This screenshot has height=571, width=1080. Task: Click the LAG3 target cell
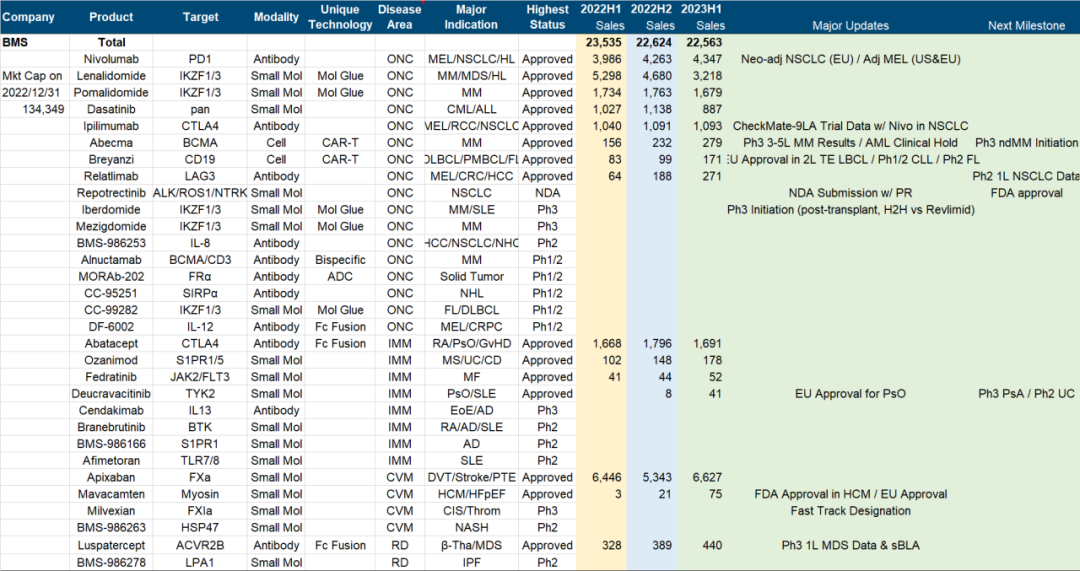(x=200, y=176)
